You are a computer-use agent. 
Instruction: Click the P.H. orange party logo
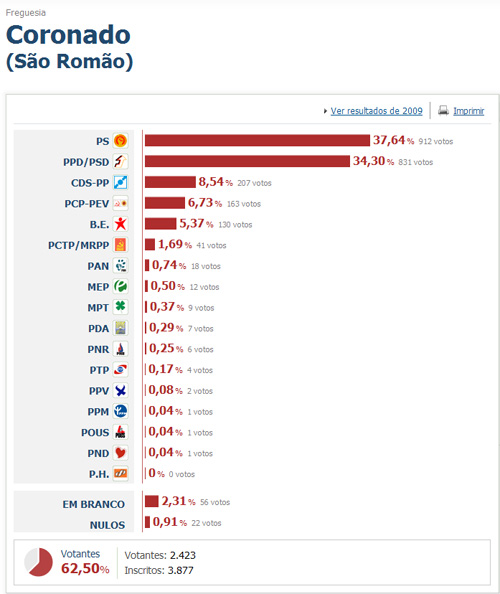[x=120, y=474]
